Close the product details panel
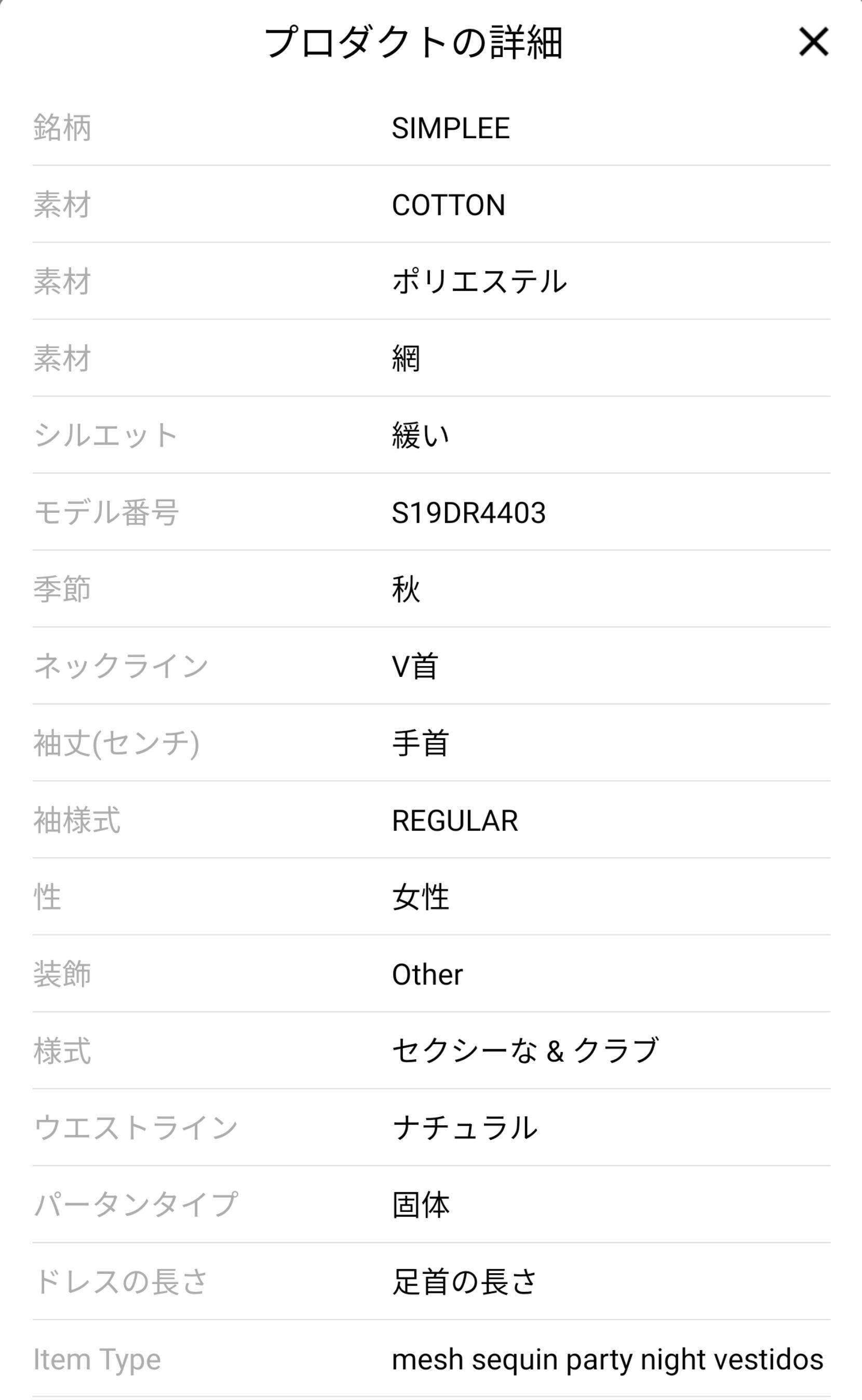The width and height of the screenshot is (862, 1400). [813, 42]
